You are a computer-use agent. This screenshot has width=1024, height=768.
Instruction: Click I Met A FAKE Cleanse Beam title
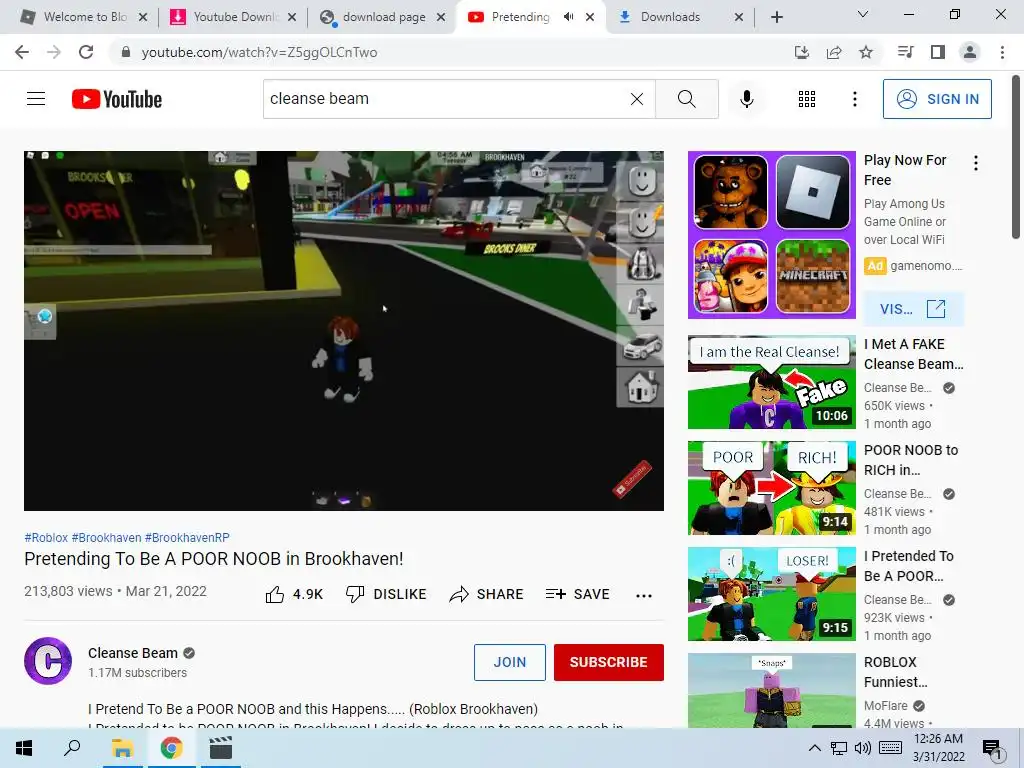coord(913,354)
